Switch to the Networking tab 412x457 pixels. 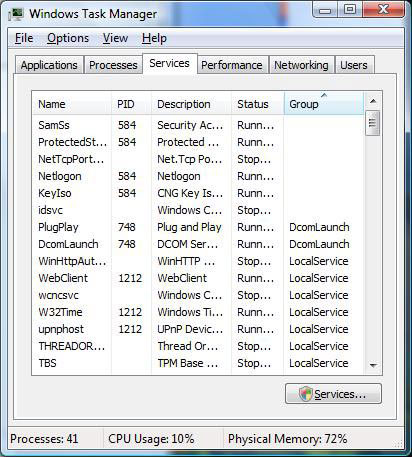pos(301,65)
